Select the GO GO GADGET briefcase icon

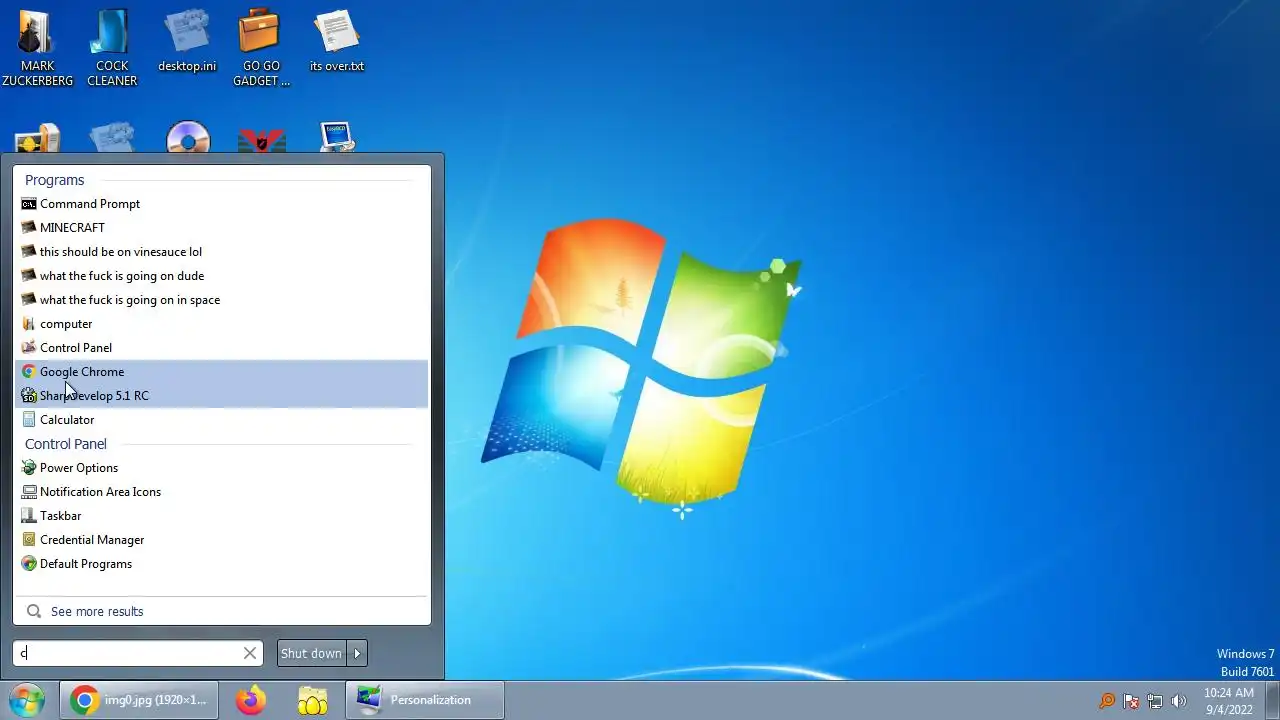tap(261, 47)
